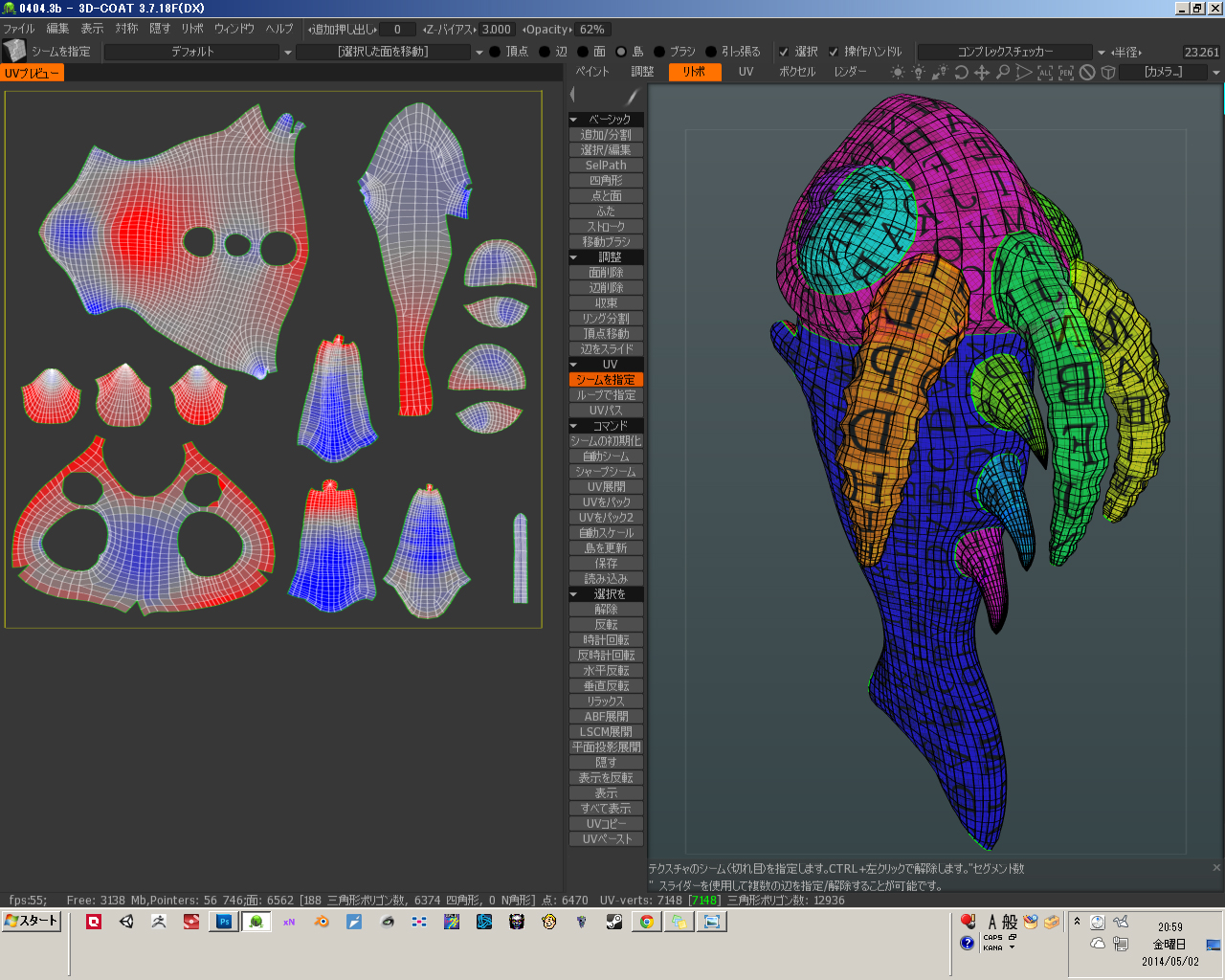Click the taskbar clock showing 20:59
Screen dimensions: 1225x980
[1169, 926]
